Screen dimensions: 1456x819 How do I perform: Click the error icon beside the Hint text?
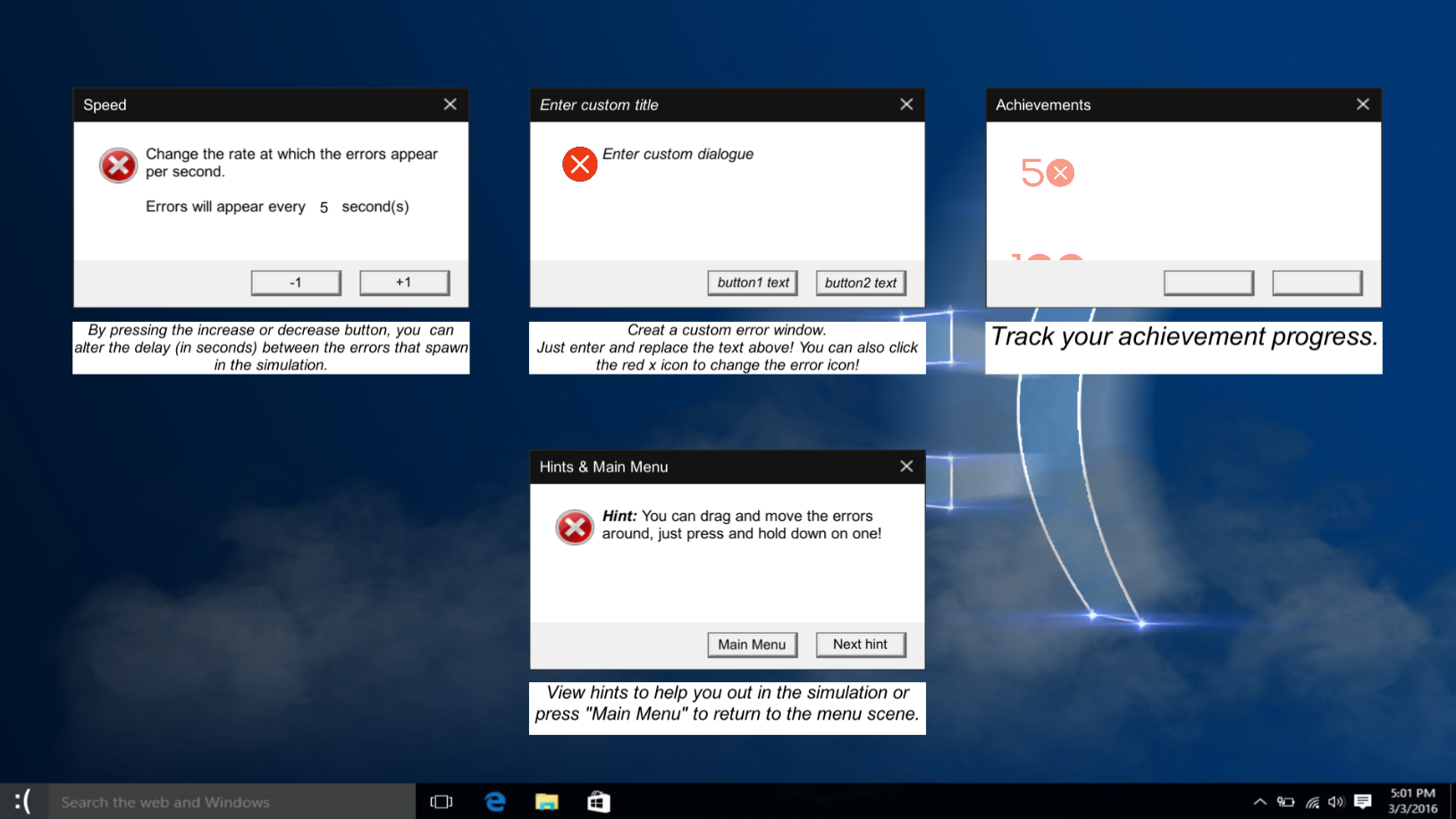coord(574,528)
